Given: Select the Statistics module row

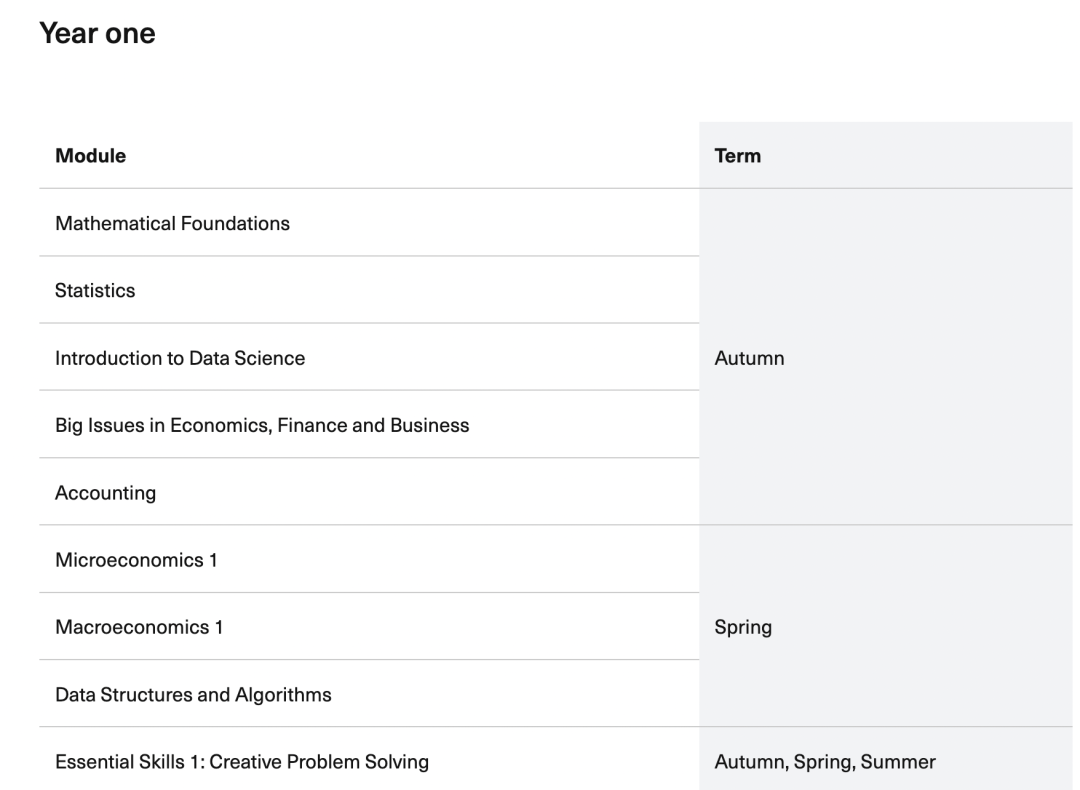Looking at the screenshot, I should click(x=95, y=291).
